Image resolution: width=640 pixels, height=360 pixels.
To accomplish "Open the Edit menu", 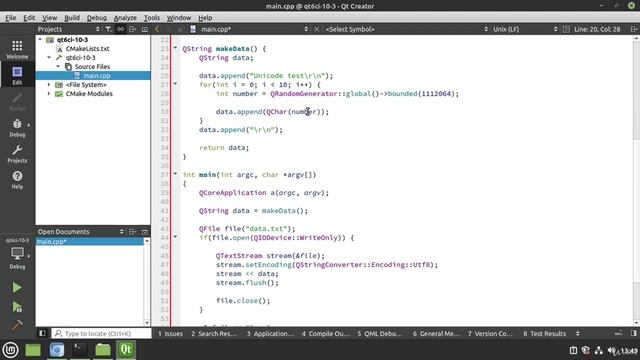I will pyautogui.click(x=29, y=18).
